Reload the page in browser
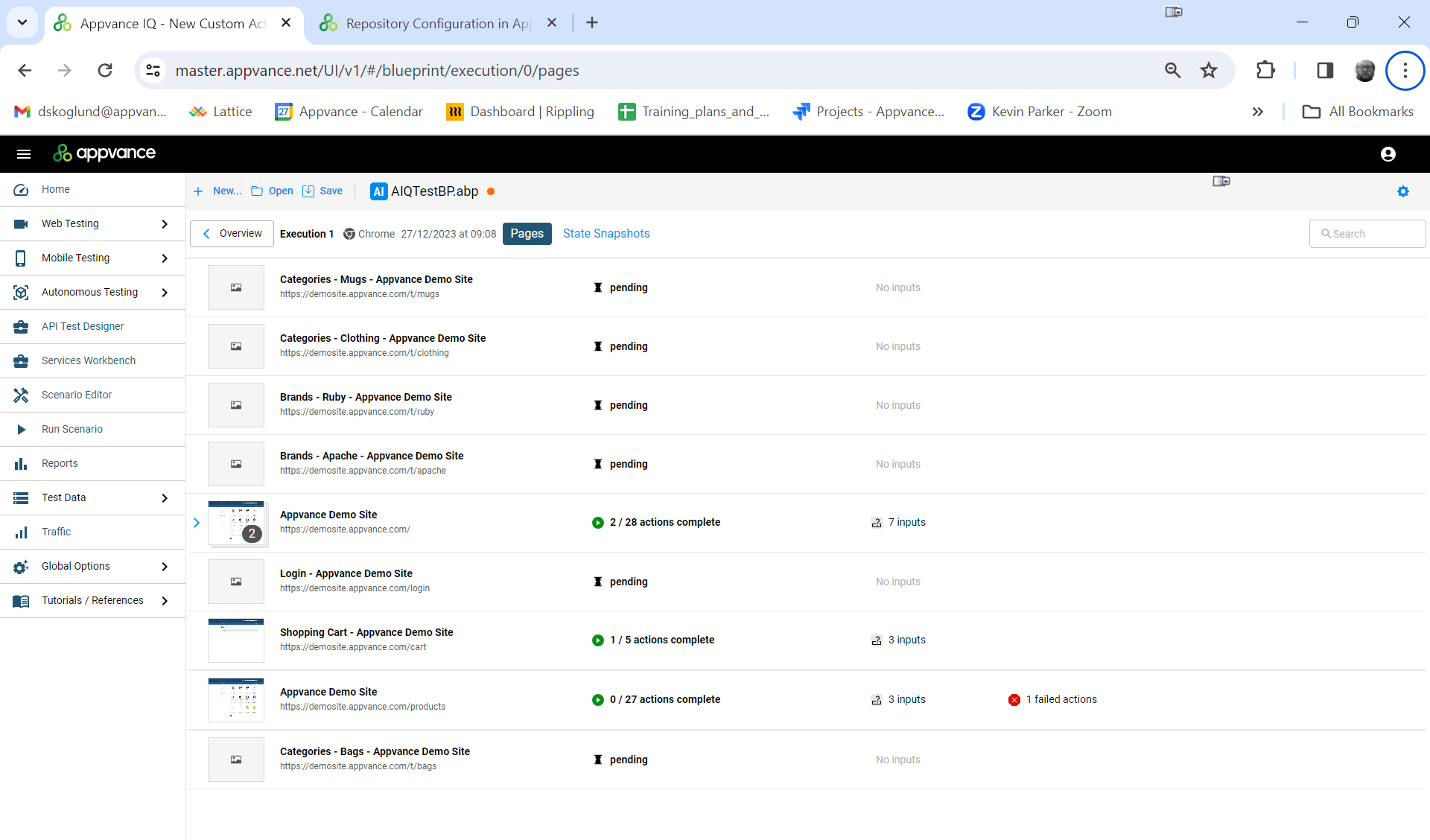Image resolution: width=1430 pixels, height=840 pixels. [x=105, y=71]
